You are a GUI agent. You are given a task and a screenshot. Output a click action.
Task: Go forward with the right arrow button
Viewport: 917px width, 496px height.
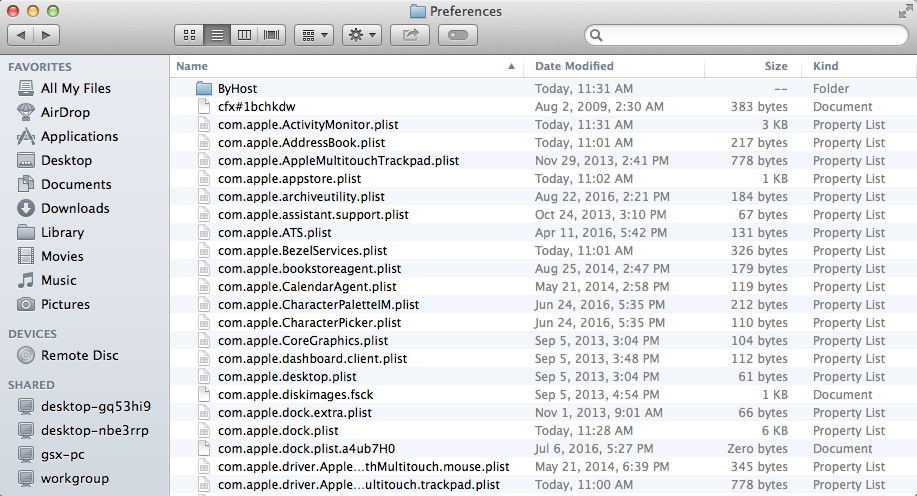click(x=46, y=35)
